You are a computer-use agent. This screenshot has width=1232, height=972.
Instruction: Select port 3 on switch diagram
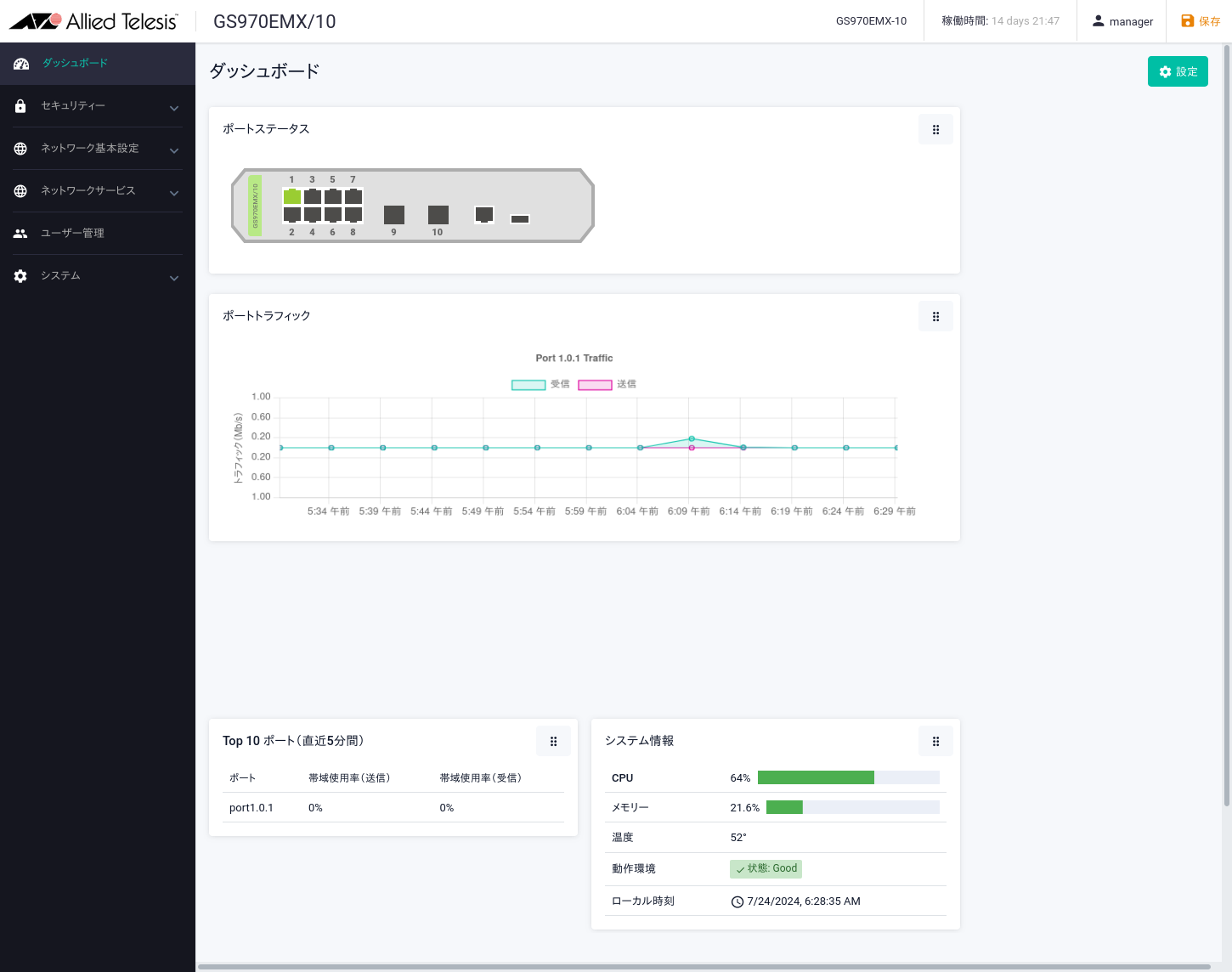click(313, 196)
